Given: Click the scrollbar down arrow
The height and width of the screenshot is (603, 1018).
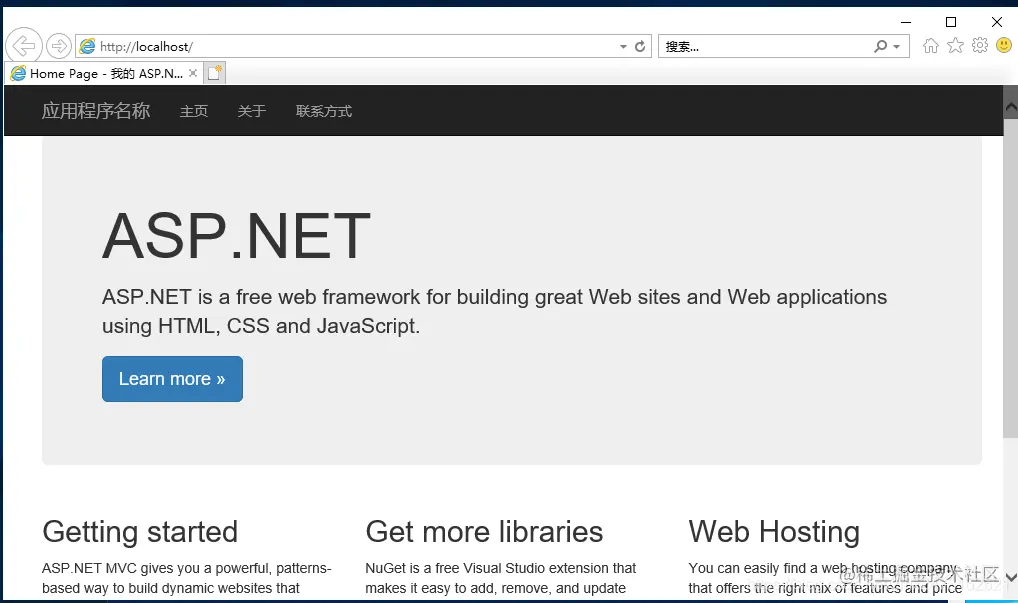Looking at the screenshot, I should point(1010,576).
